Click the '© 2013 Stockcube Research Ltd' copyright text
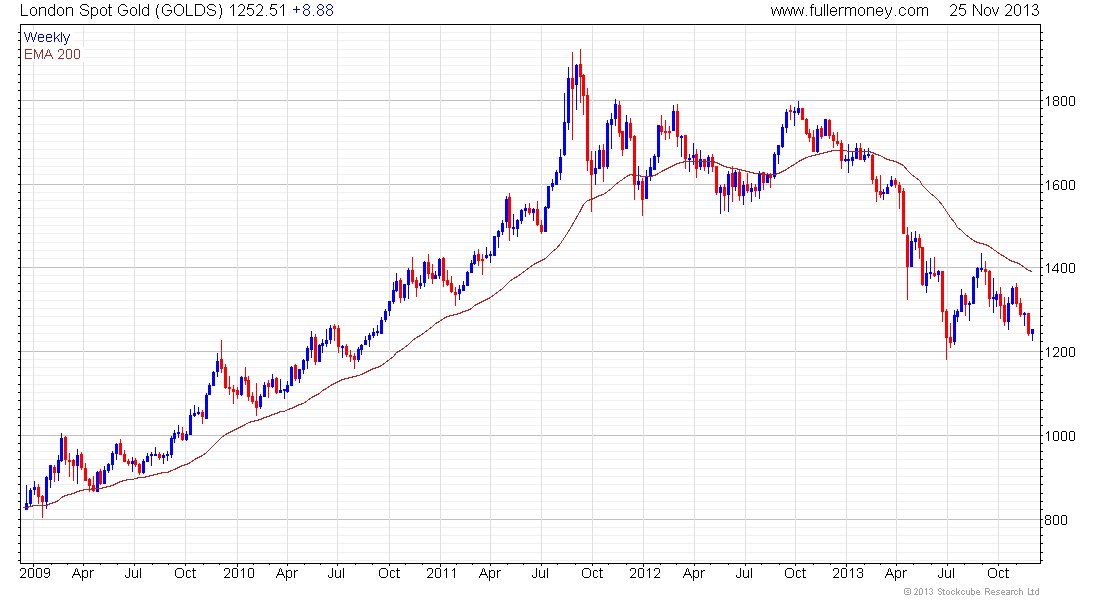The height and width of the screenshot is (600, 1100). pos(972,592)
